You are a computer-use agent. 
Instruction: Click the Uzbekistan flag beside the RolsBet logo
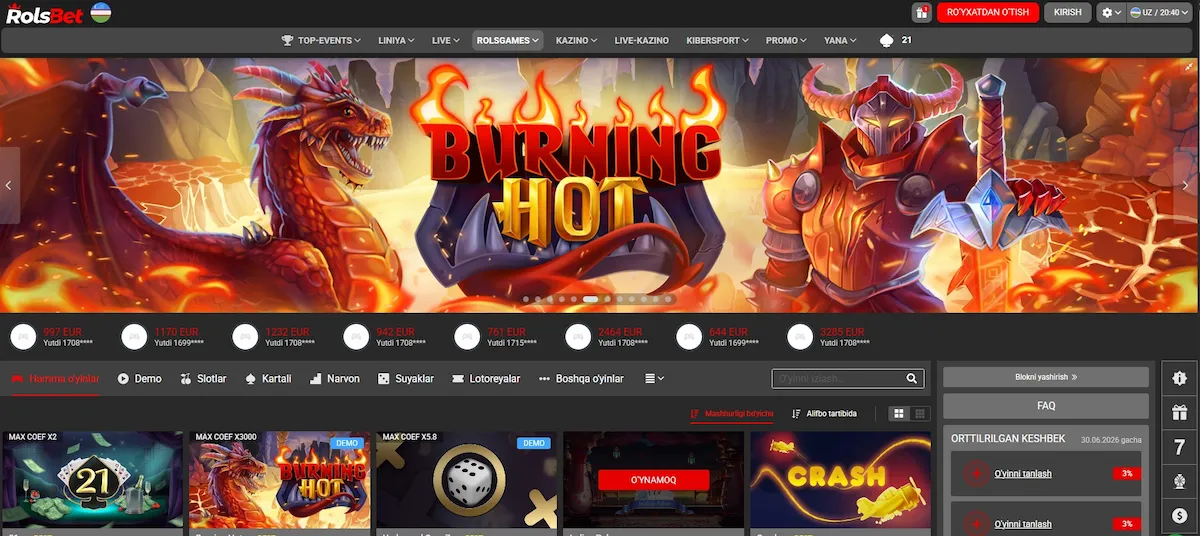pyautogui.click(x=100, y=13)
